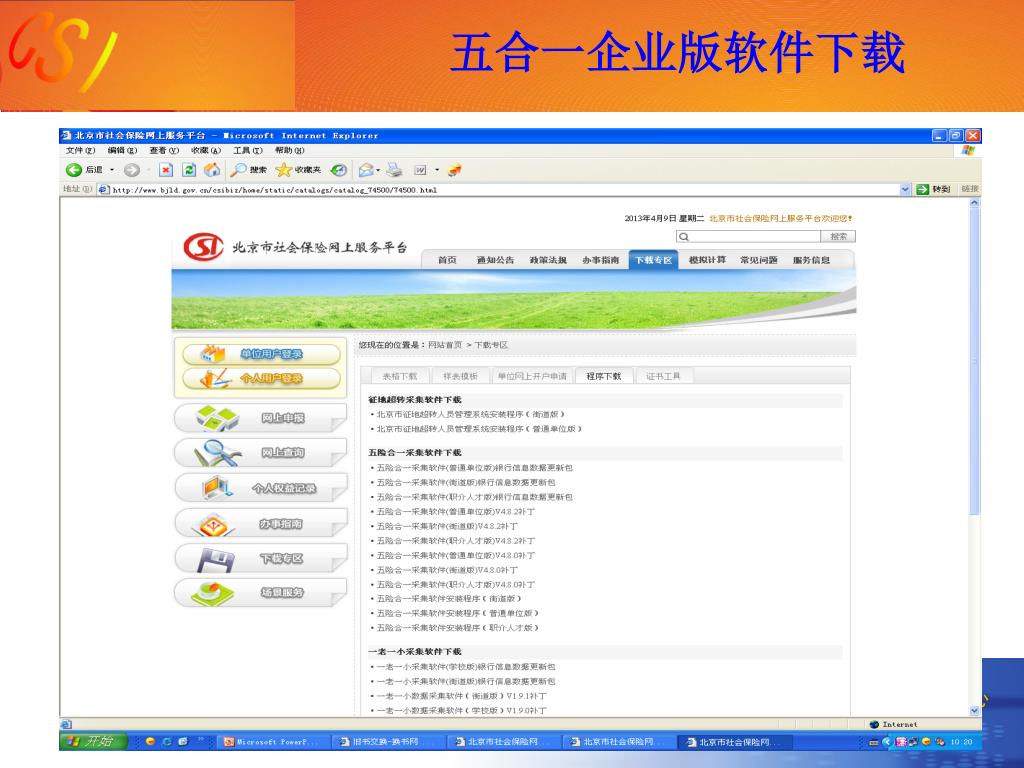Click the magnifier 搜索 toolbar button

(248, 170)
